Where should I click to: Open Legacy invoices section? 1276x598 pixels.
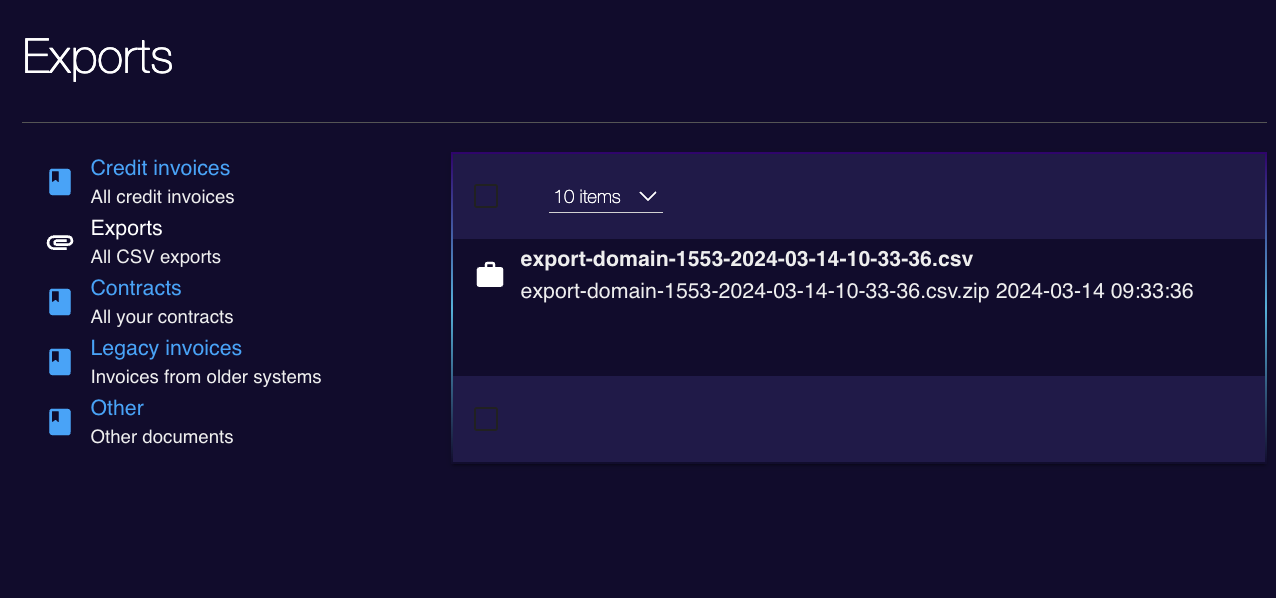click(x=166, y=348)
